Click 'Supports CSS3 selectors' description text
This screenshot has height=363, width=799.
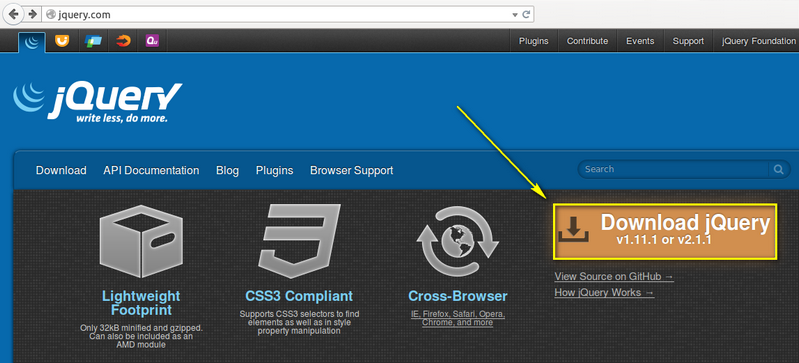[x=299, y=322]
